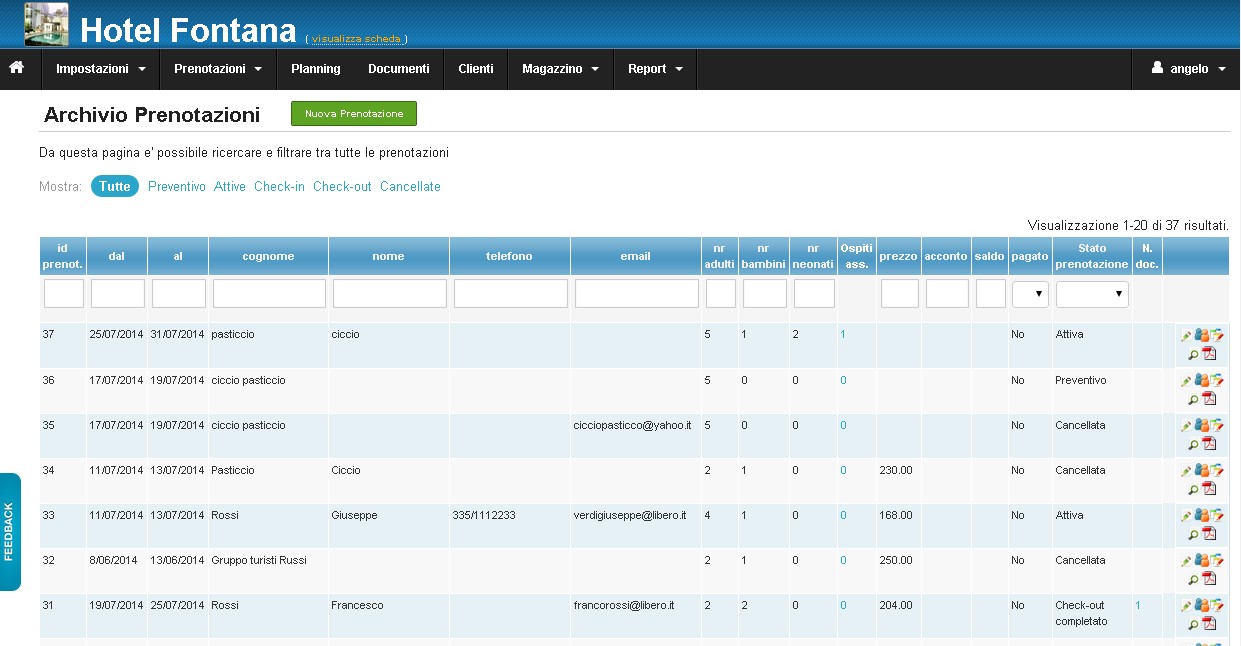Focus the telefono filter field
The width and height of the screenshot is (1241, 646).
coord(511,294)
